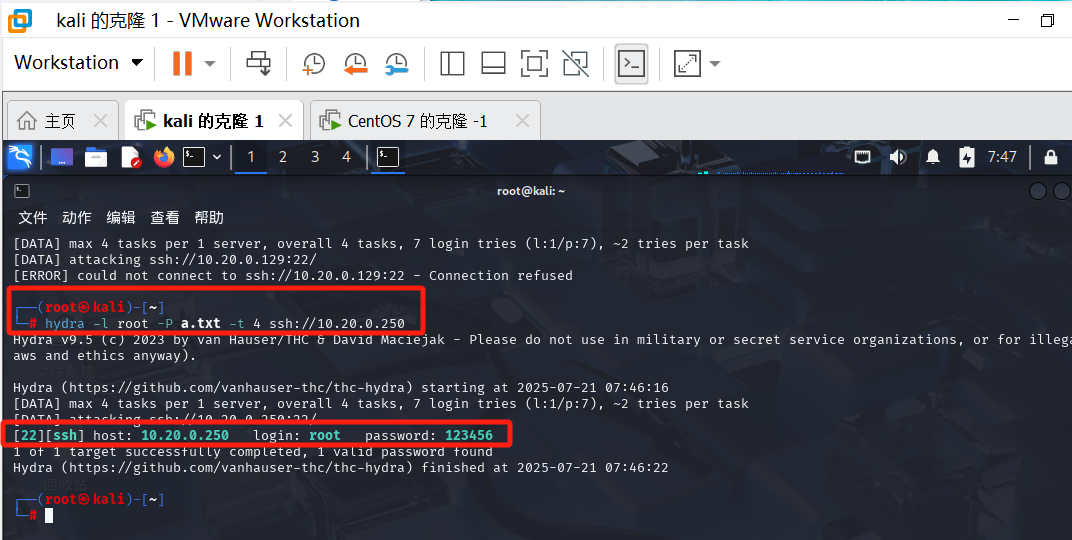Click the terminal cursor at last prompt
The image size is (1072, 540).
(49, 515)
